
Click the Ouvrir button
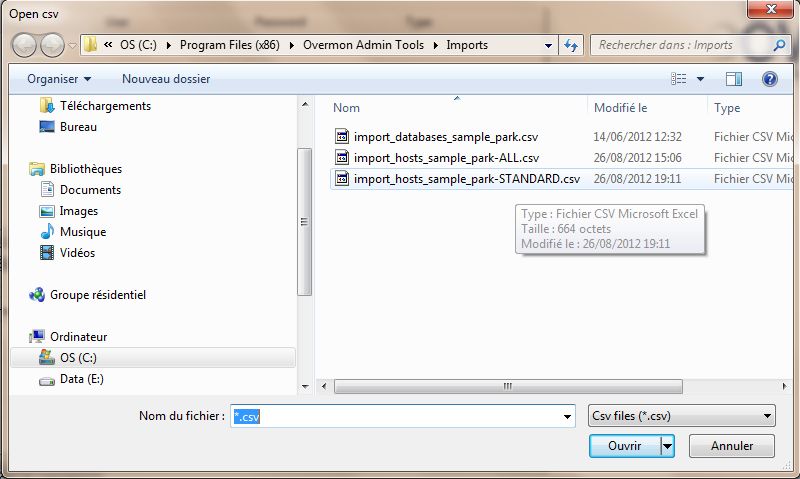point(624,446)
